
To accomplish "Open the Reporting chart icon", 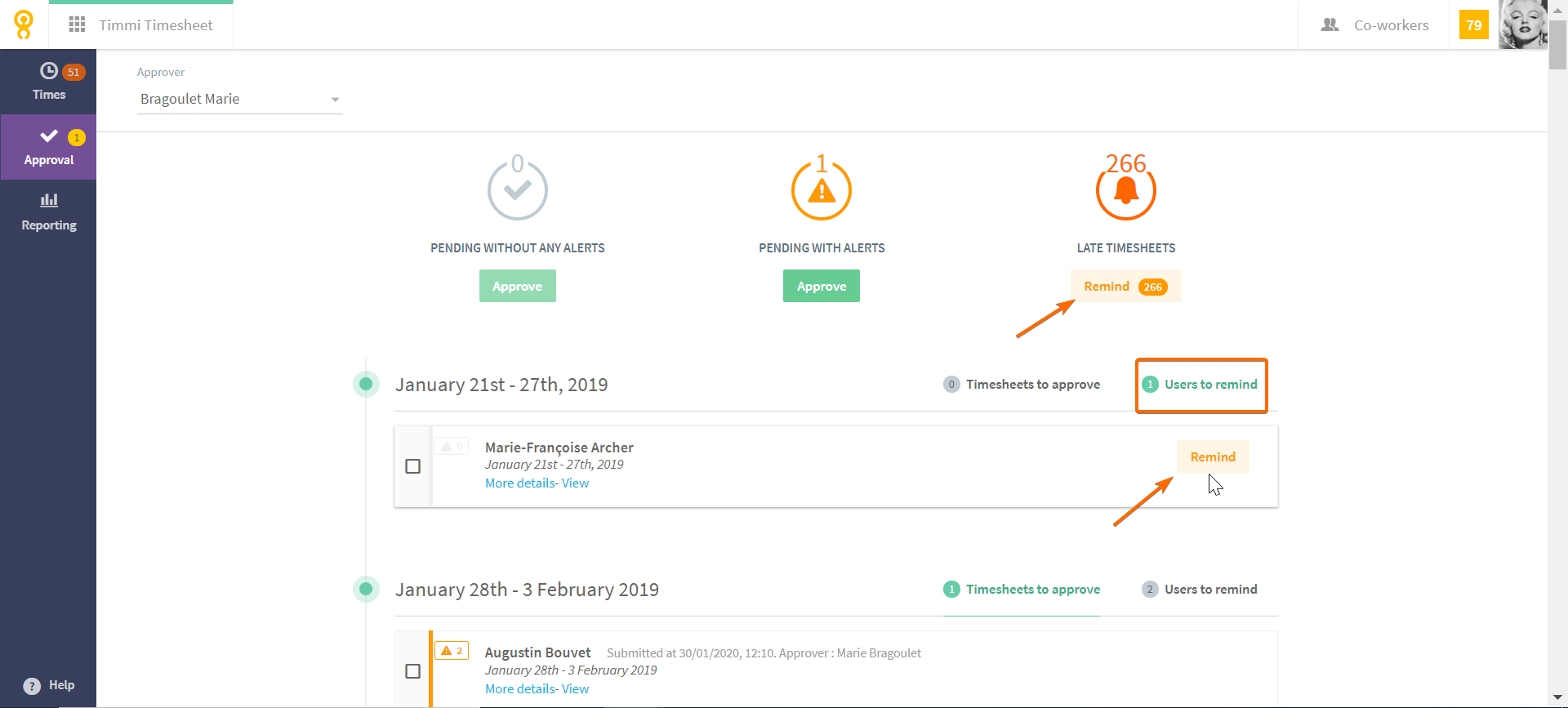I will tap(49, 199).
